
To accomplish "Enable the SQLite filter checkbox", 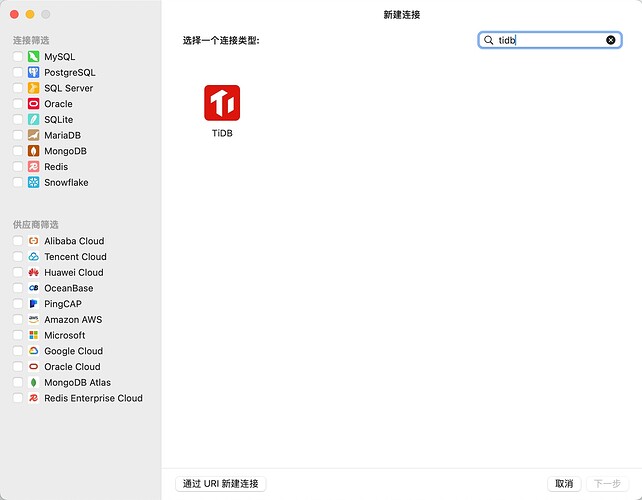I will (18, 120).
